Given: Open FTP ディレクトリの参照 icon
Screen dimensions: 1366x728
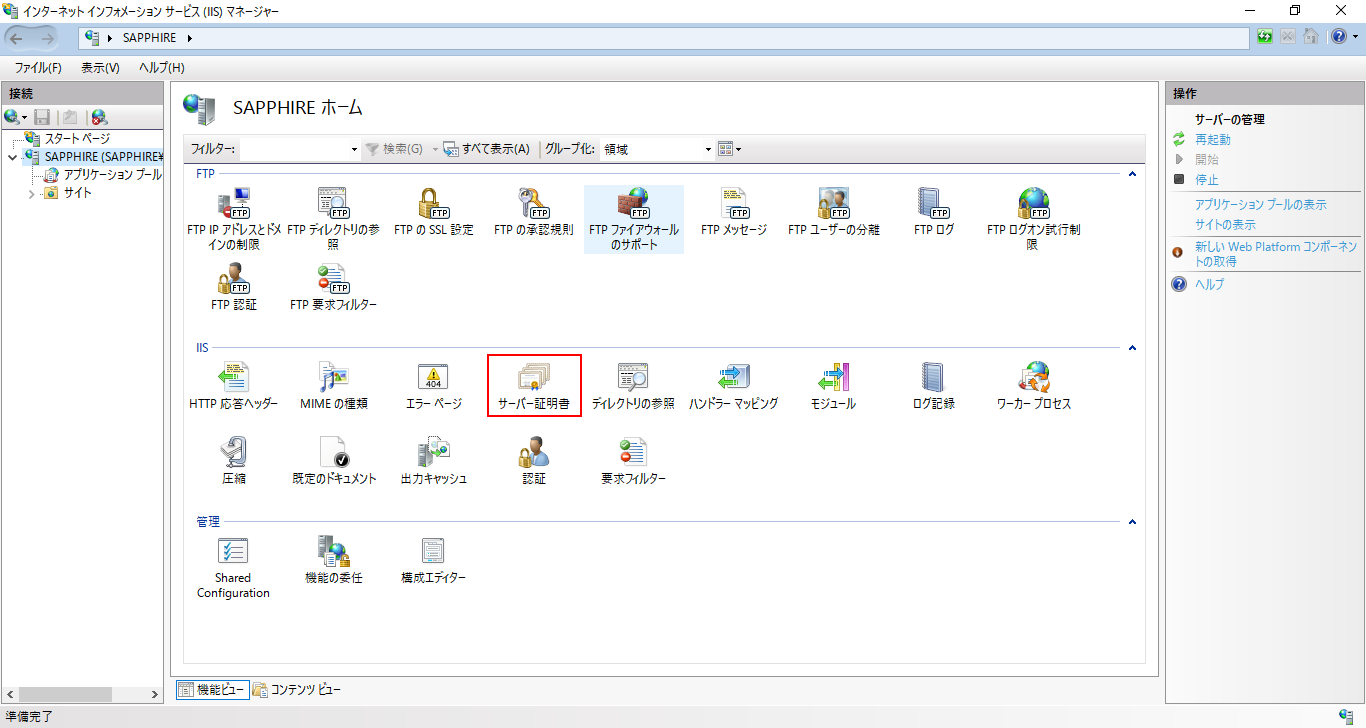Looking at the screenshot, I should (333, 220).
